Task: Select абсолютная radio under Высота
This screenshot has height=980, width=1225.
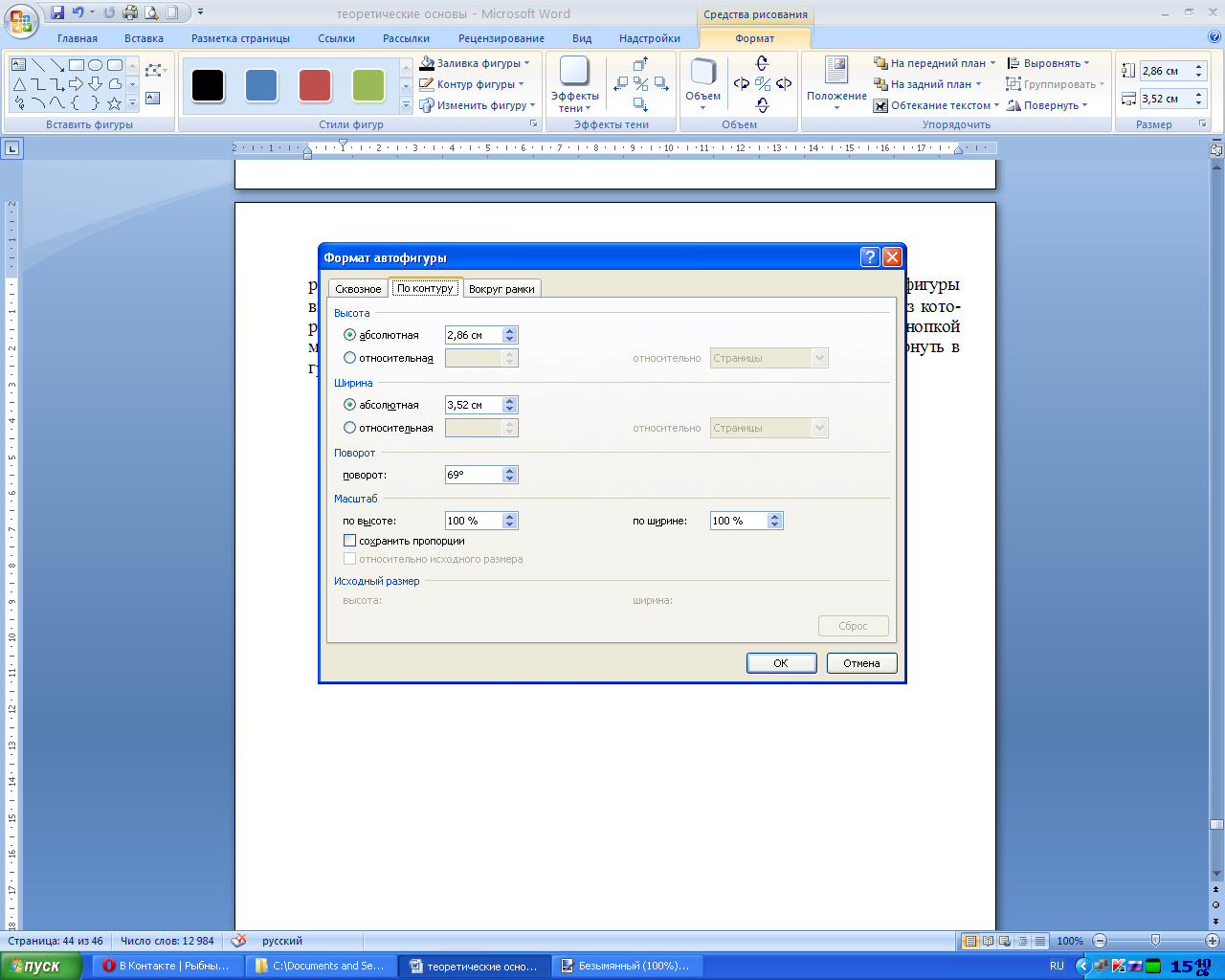Action: tap(349, 335)
